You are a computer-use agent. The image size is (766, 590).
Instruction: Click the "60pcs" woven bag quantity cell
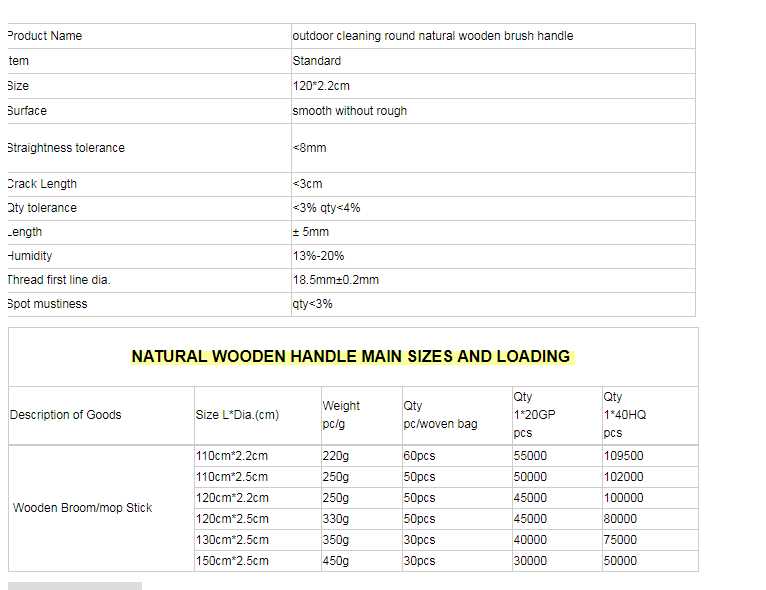pos(419,456)
